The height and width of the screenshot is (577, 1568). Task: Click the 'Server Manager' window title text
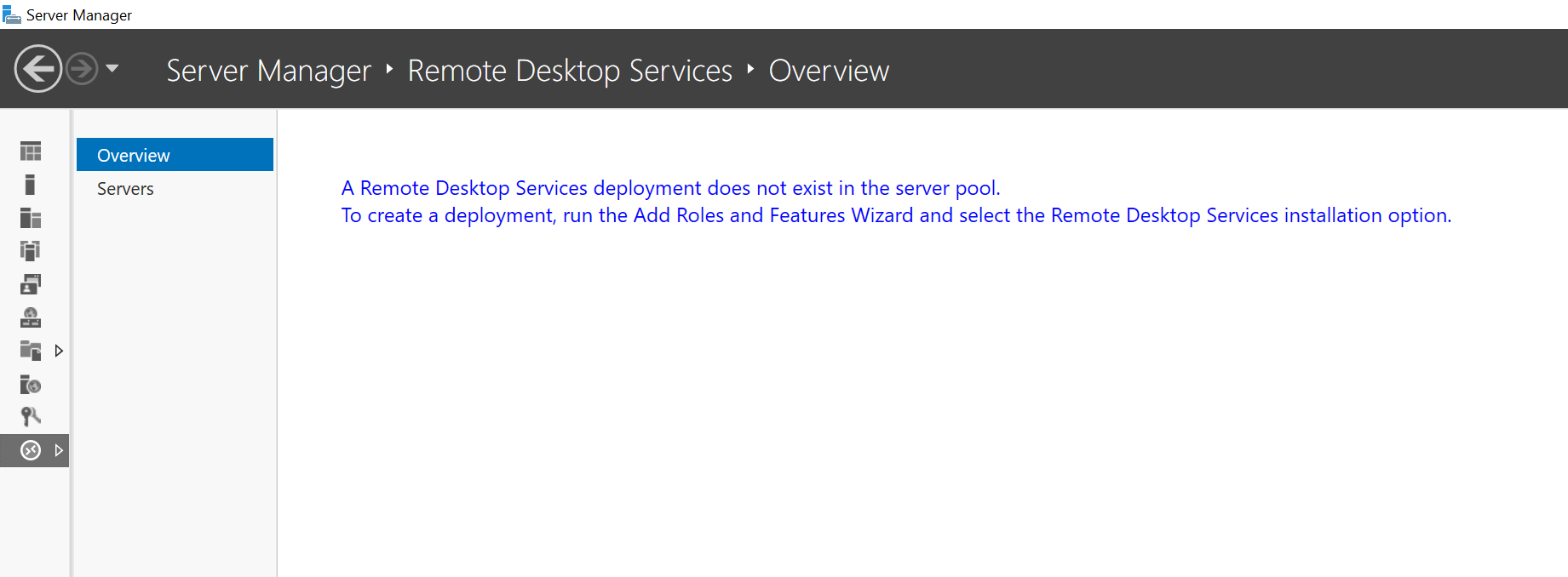tap(79, 15)
